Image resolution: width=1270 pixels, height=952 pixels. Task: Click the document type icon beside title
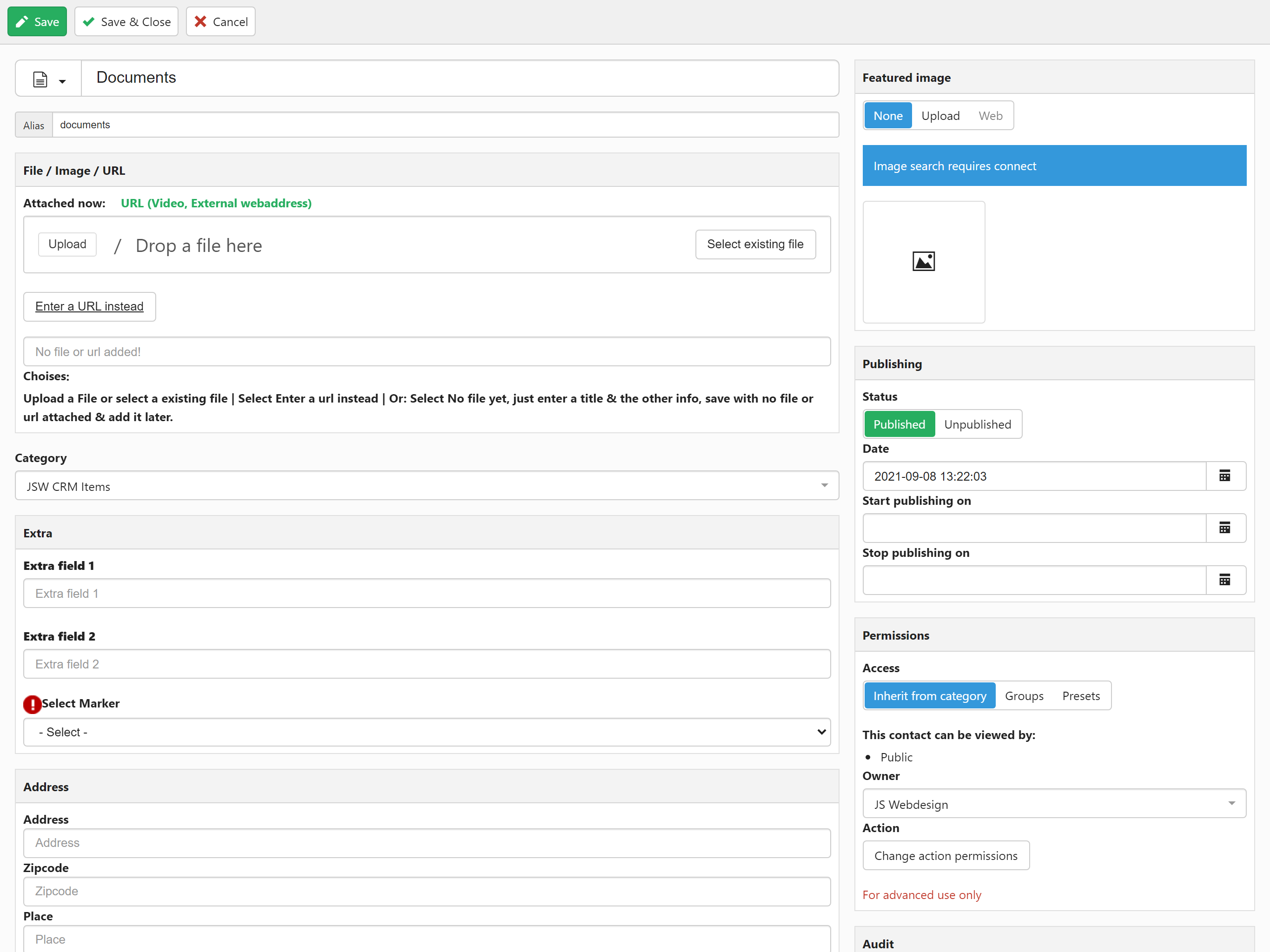(x=41, y=79)
